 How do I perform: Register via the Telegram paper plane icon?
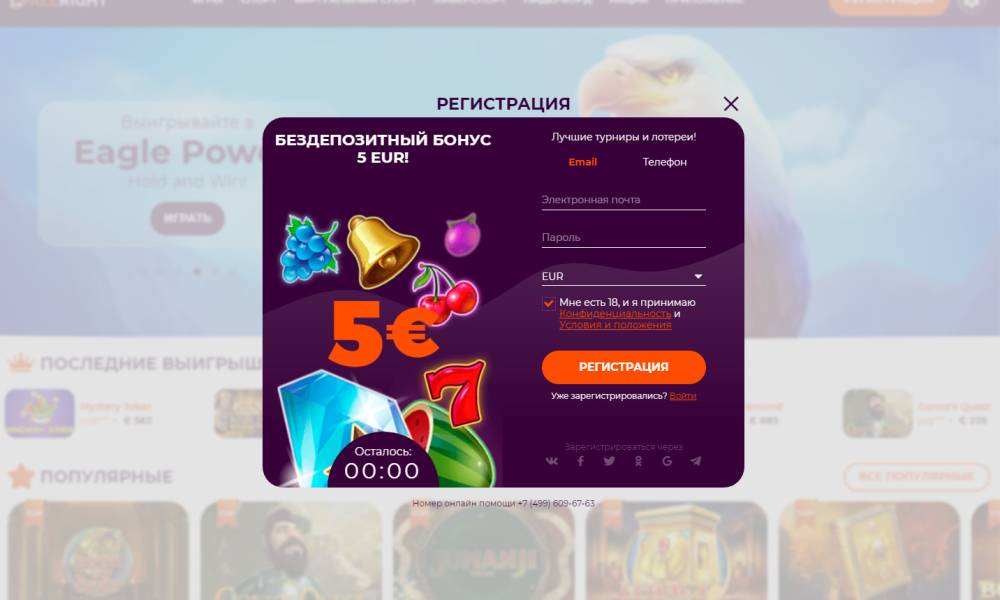pyautogui.click(x=696, y=461)
